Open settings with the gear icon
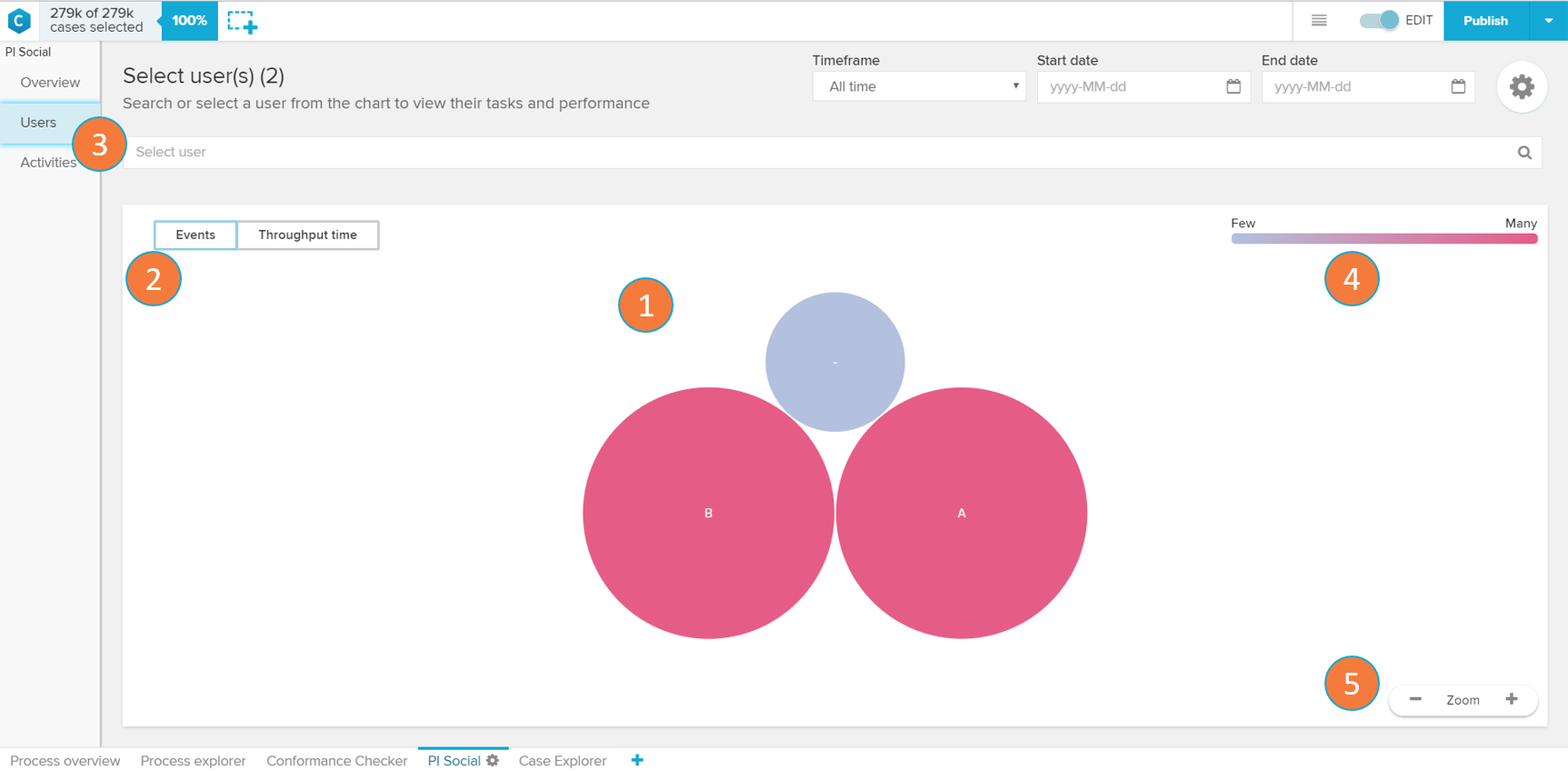Screen dimensions: 1568x771 (1522, 87)
